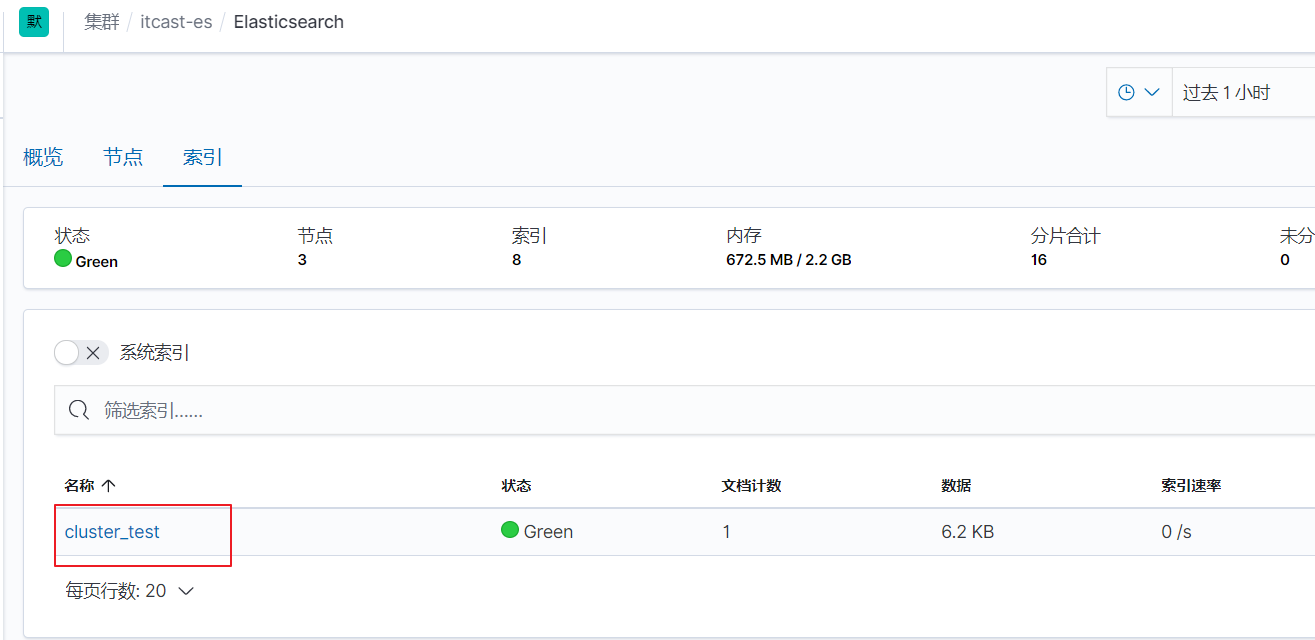The width and height of the screenshot is (1315, 640).
Task: Navigate to itcast-es breadcrumb link
Action: click(175, 22)
